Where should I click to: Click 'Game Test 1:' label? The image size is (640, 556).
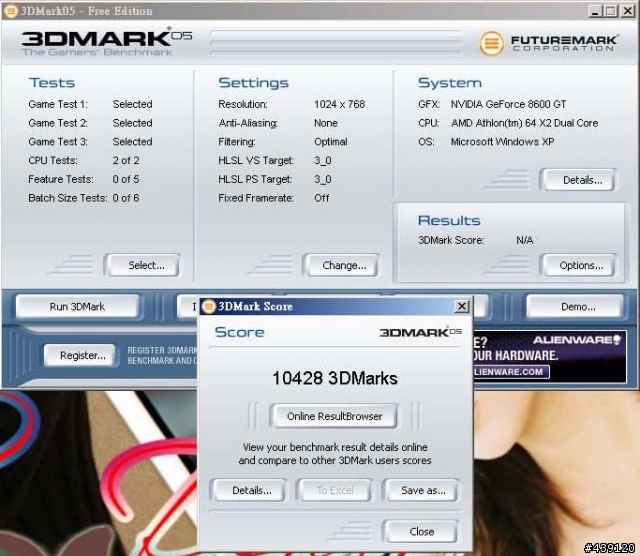58,104
